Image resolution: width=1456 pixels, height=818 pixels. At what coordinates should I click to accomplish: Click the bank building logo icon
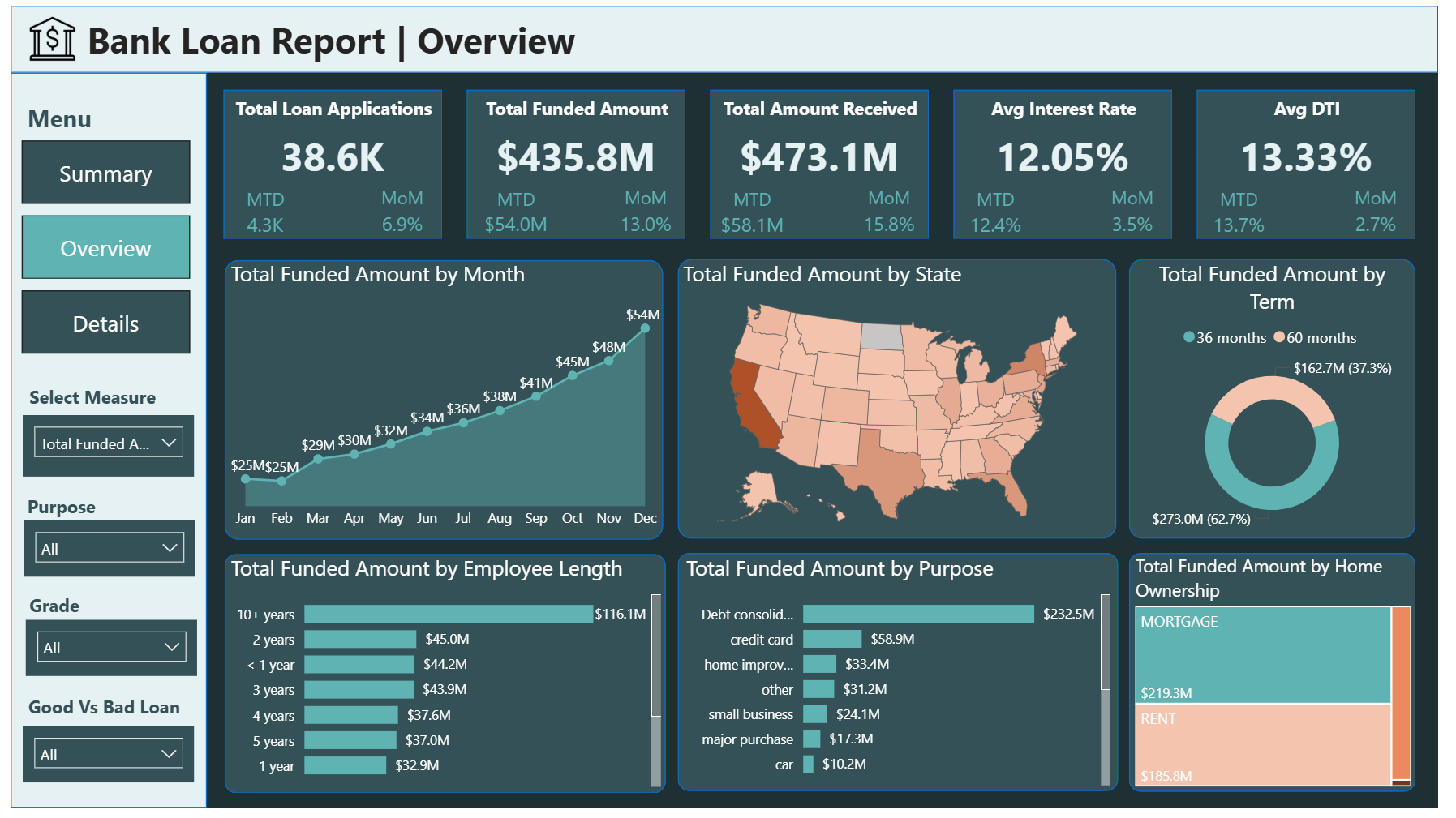pyautogui.click(x=52, y=39)
